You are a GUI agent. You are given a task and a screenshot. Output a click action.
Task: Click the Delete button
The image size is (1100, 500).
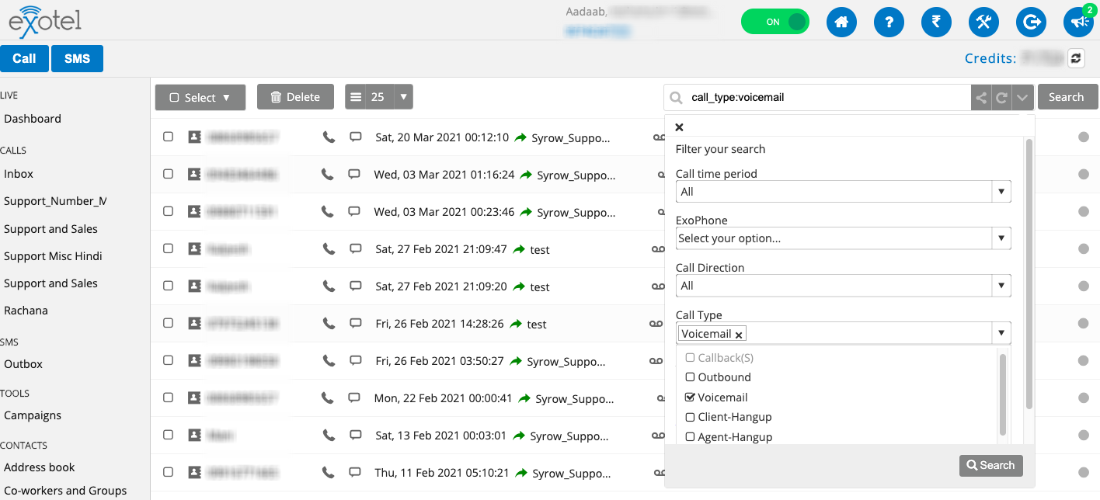(295, 97)
